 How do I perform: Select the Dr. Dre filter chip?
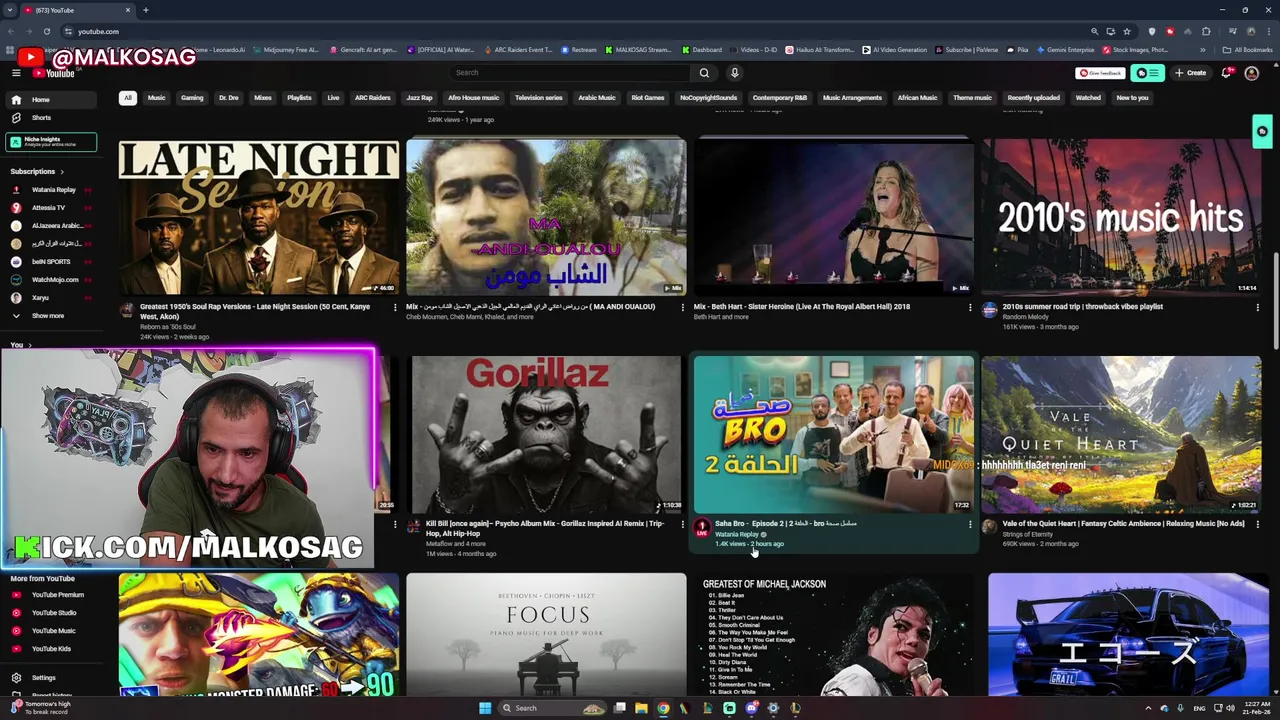coord(229,98)
